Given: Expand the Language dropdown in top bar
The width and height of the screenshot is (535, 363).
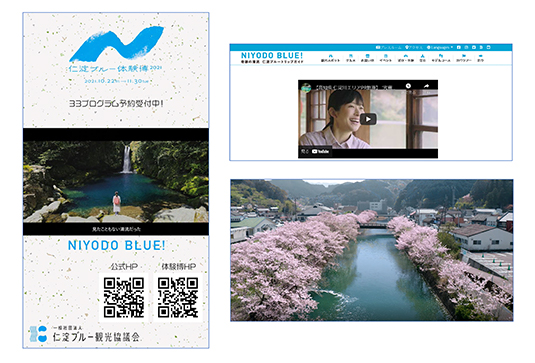Looking at the screenshot, I should 440,47.
